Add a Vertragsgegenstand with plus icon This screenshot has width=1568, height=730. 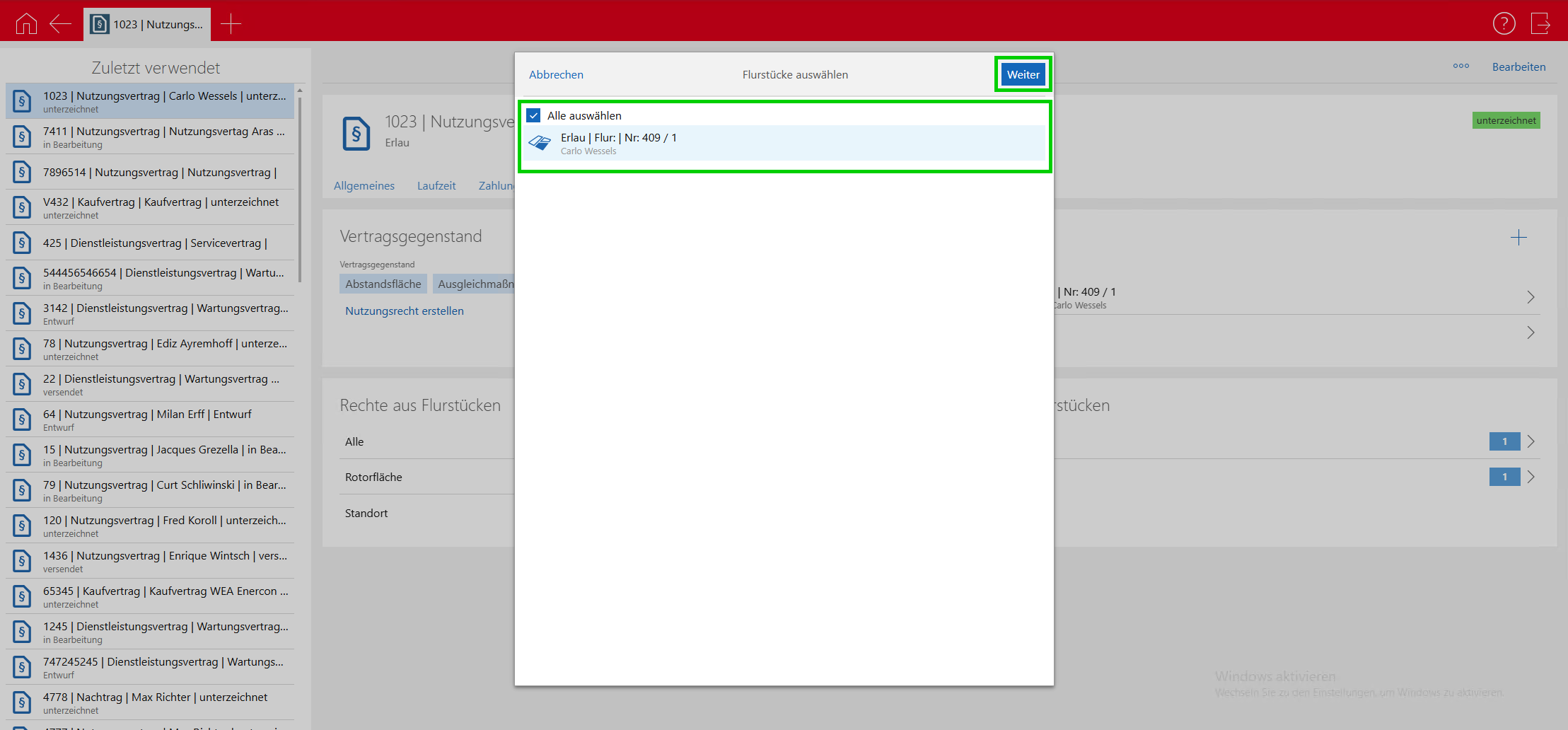pyautogui.click(x=1518, y=238)
